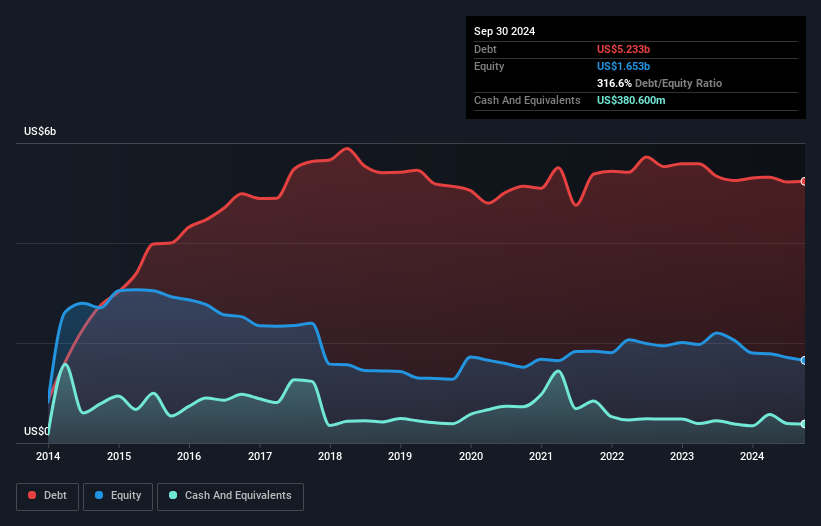Click the US$5.233b debt value
821x526 pixels.
coord(623,49)
